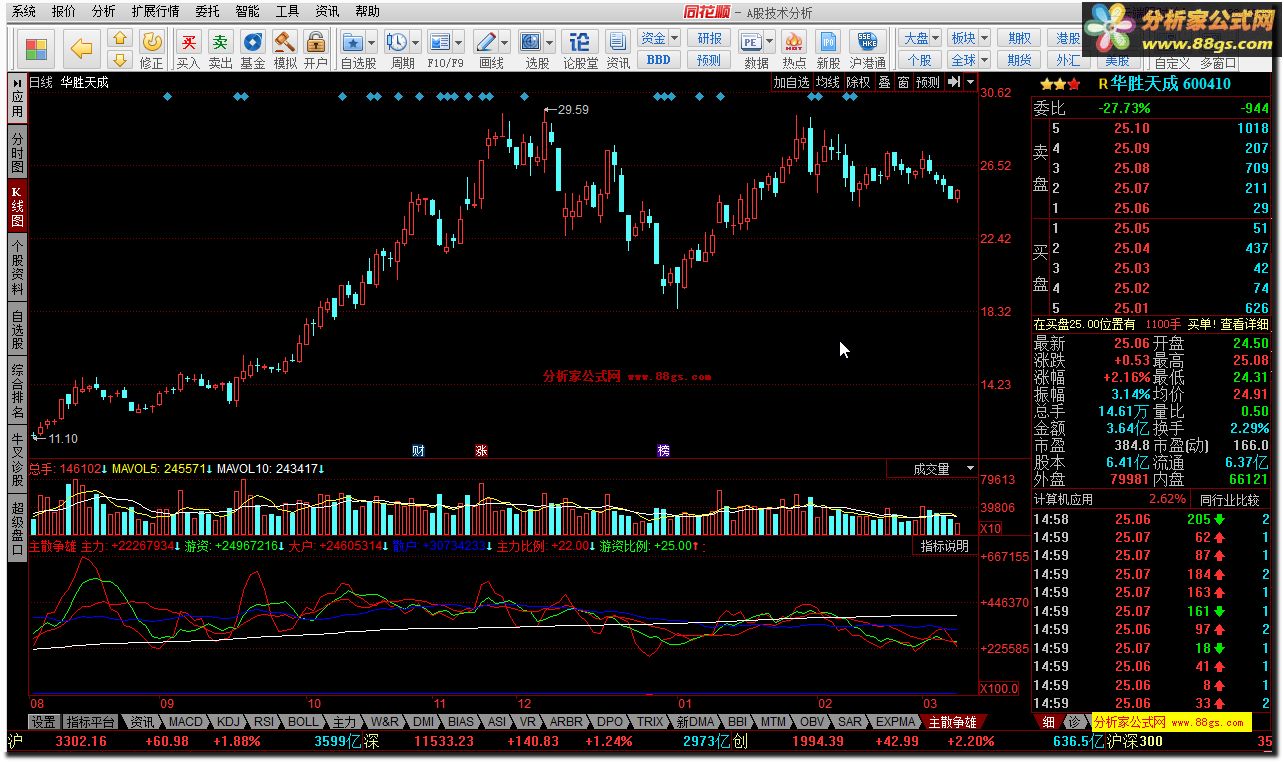Click the 加自选 button
The height and width of the screenshot is (762, 1284).
(x=791, y=83)
